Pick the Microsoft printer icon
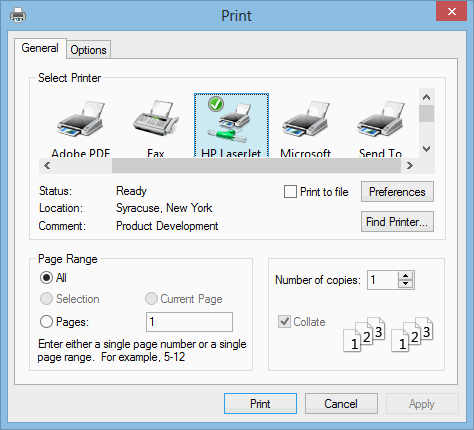 tap(306, 119)
